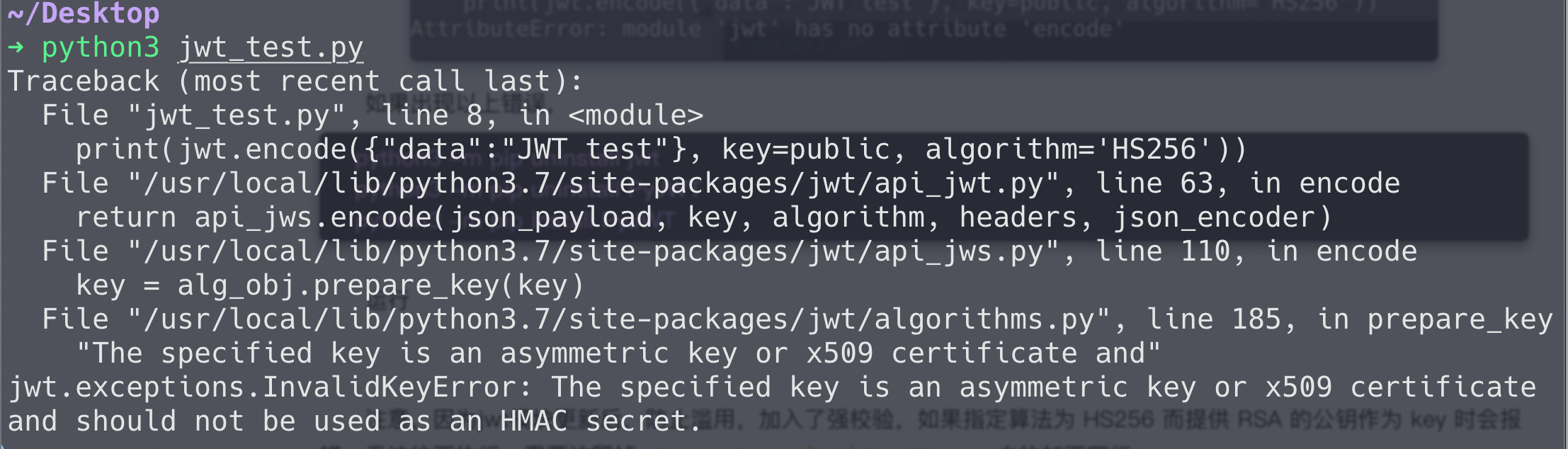Click the algorithms.py file path
The height and width of the screenshot is (449, 1568).
619,319
